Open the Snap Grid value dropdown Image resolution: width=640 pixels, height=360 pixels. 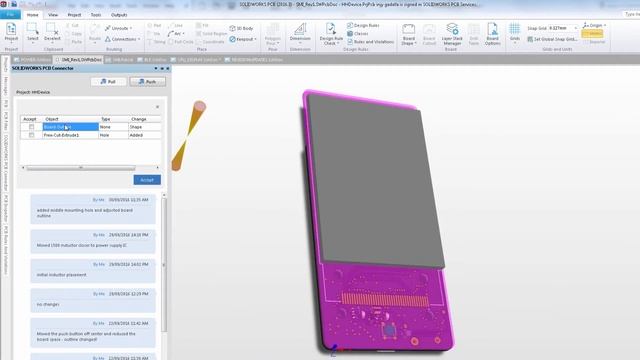(576, 28)
